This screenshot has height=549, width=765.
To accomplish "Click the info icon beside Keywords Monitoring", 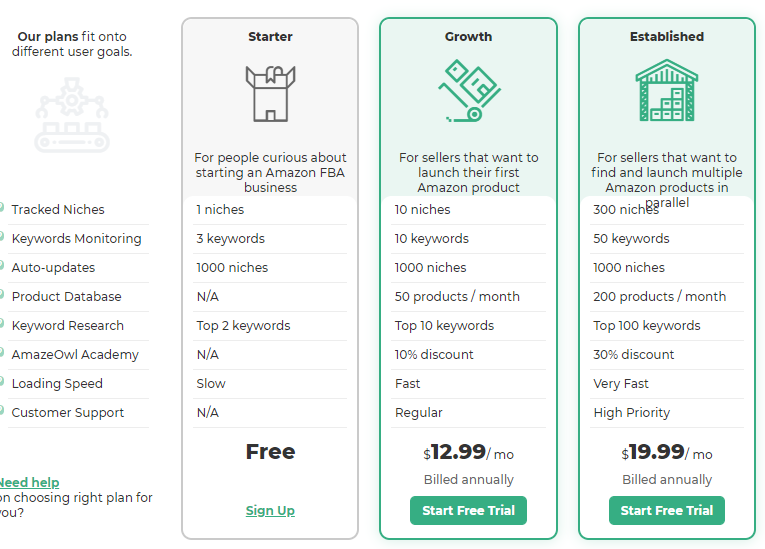I will click(1, 237).
